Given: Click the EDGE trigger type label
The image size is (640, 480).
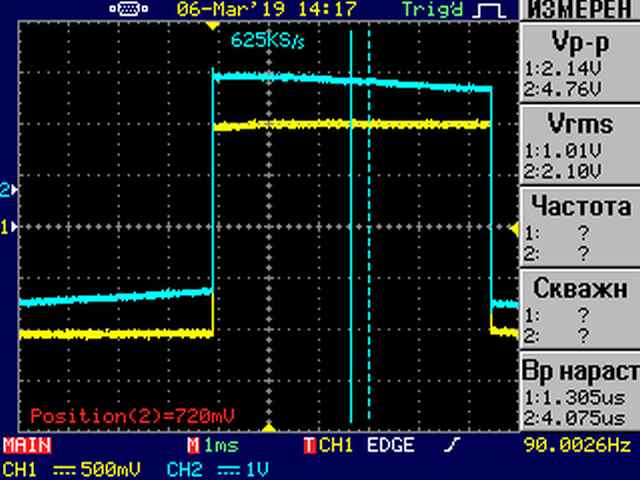Looking at the screenshot, I should click(391, 445).
